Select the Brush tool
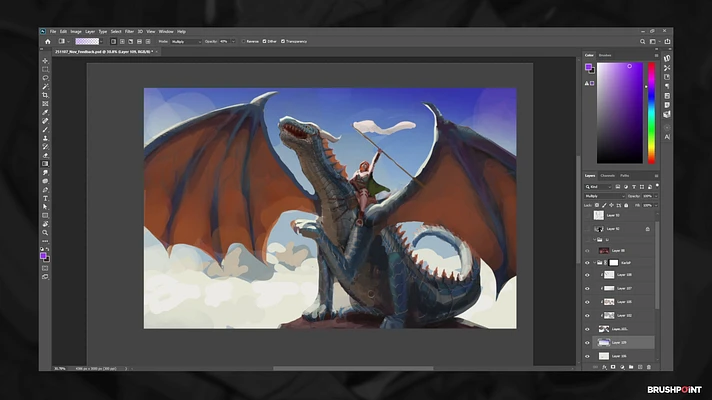This screenshot has height=400, width=712. (45, 130)
